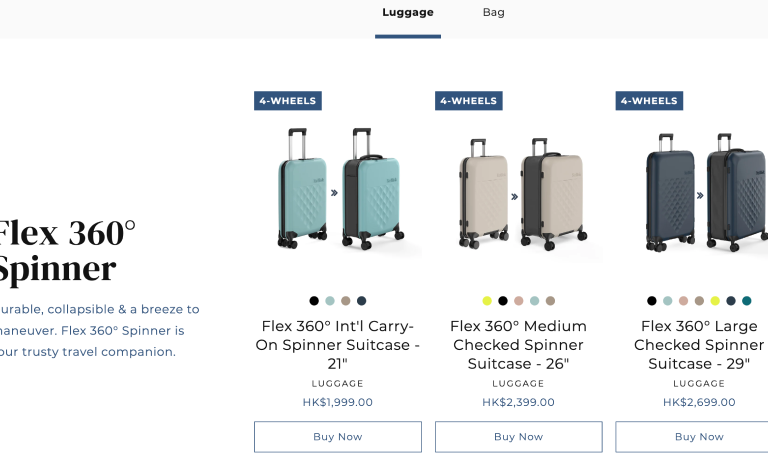Select black swatch for Large Checked 29"
Image resolution: width=768 pixels, height=460 pixels.
pos(652,301)
